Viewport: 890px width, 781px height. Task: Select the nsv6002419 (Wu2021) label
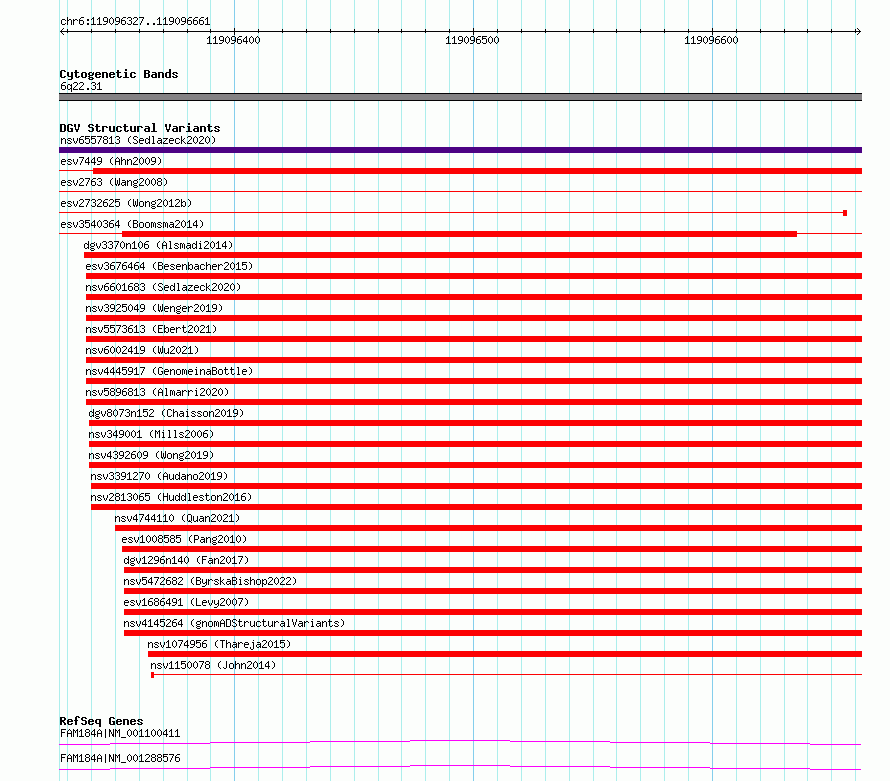click(142, 350)
